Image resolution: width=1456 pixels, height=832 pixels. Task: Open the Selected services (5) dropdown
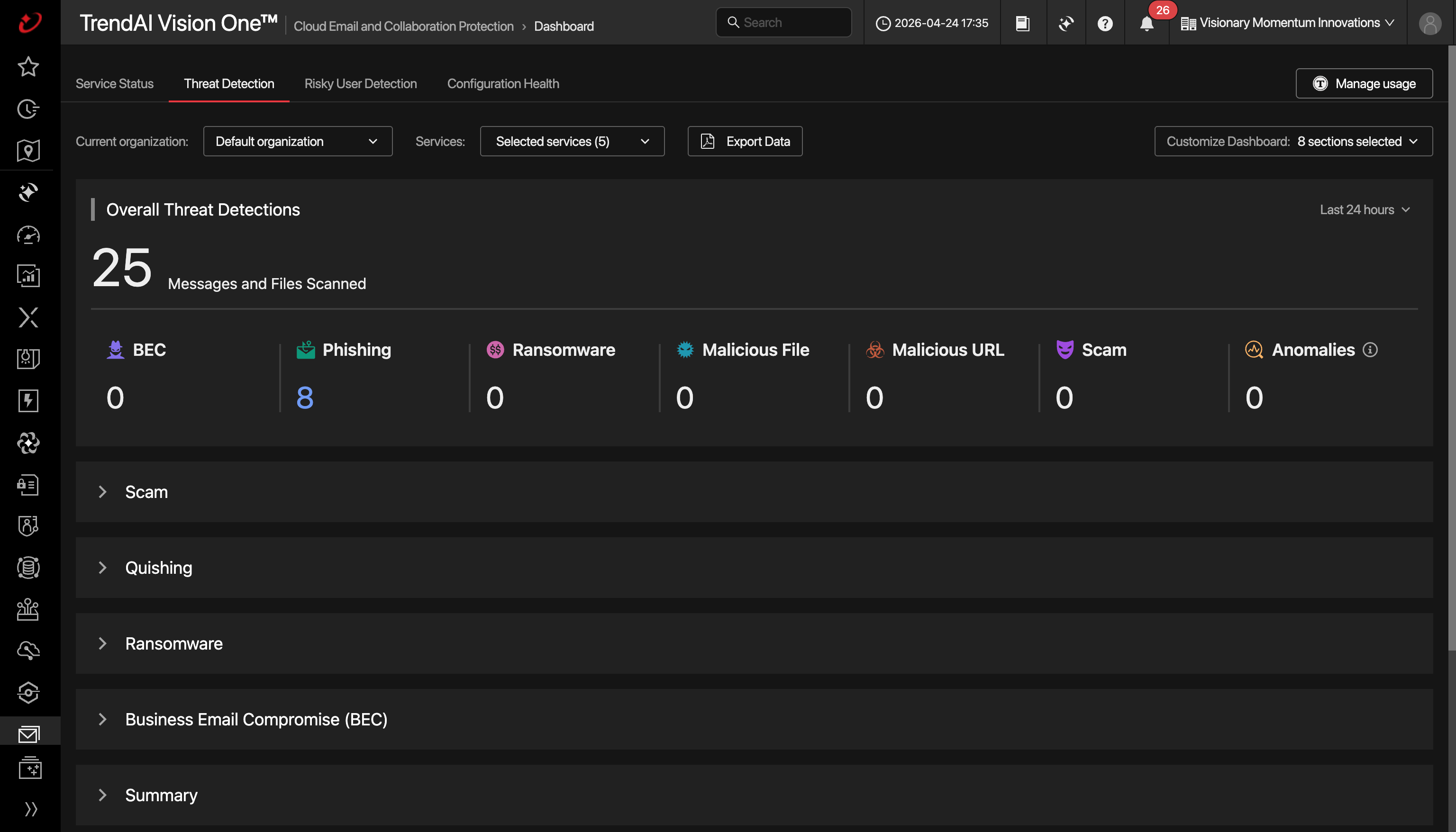[572, 141]
